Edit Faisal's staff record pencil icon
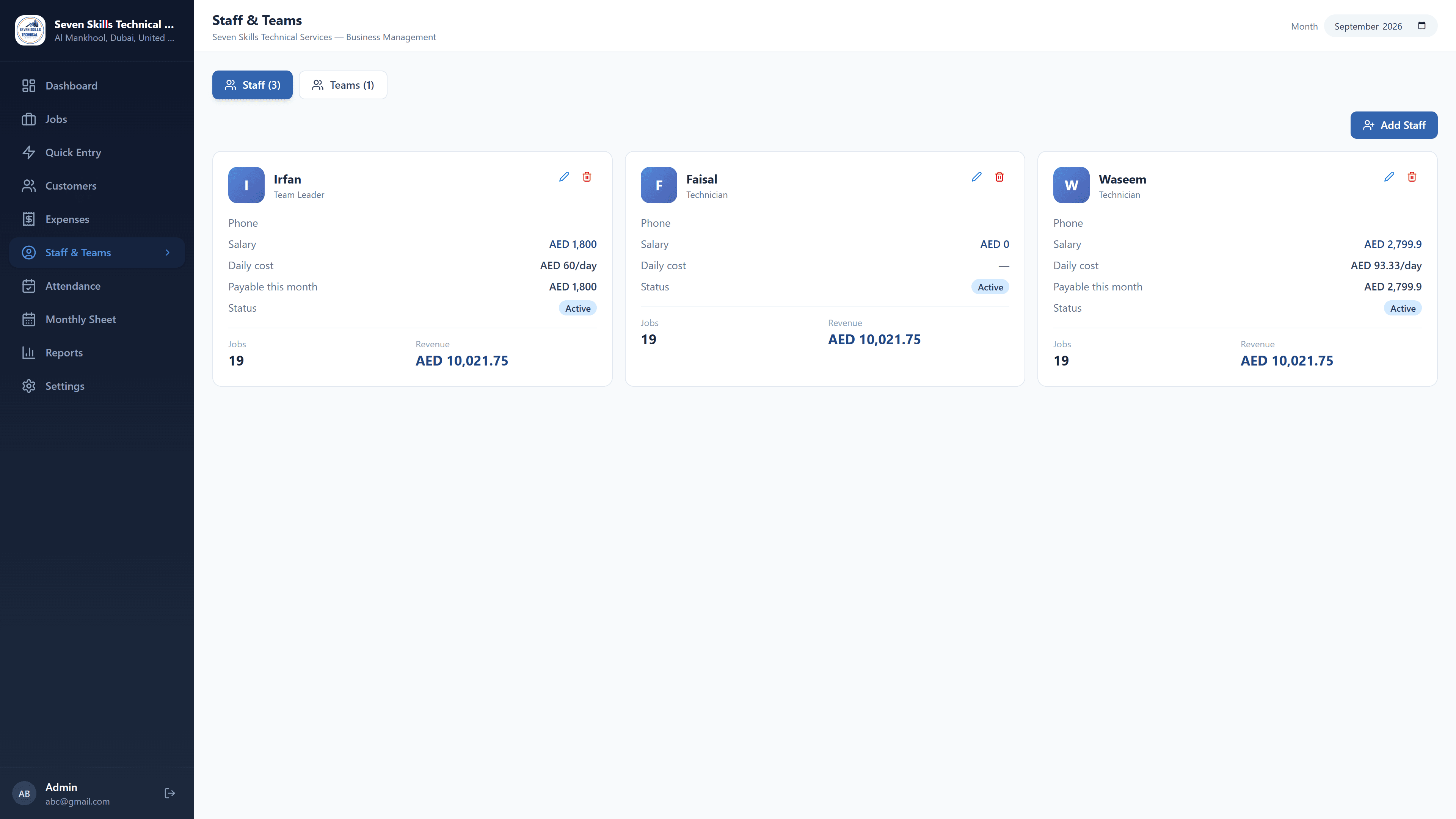This screenshot has height=819, width=1456. click(x=977, y=177)
